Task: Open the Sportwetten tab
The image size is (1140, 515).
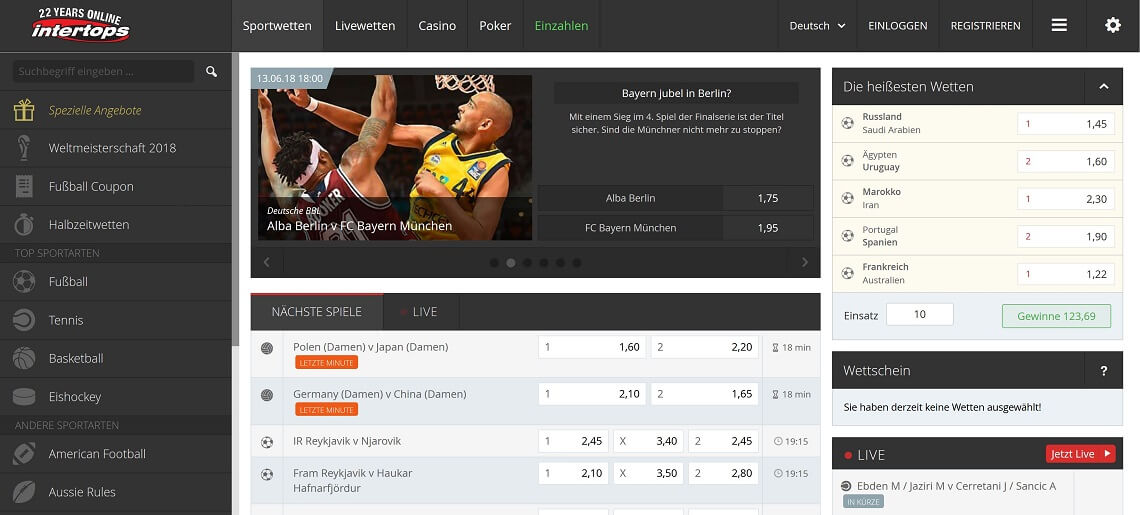Action: (277, 25)
